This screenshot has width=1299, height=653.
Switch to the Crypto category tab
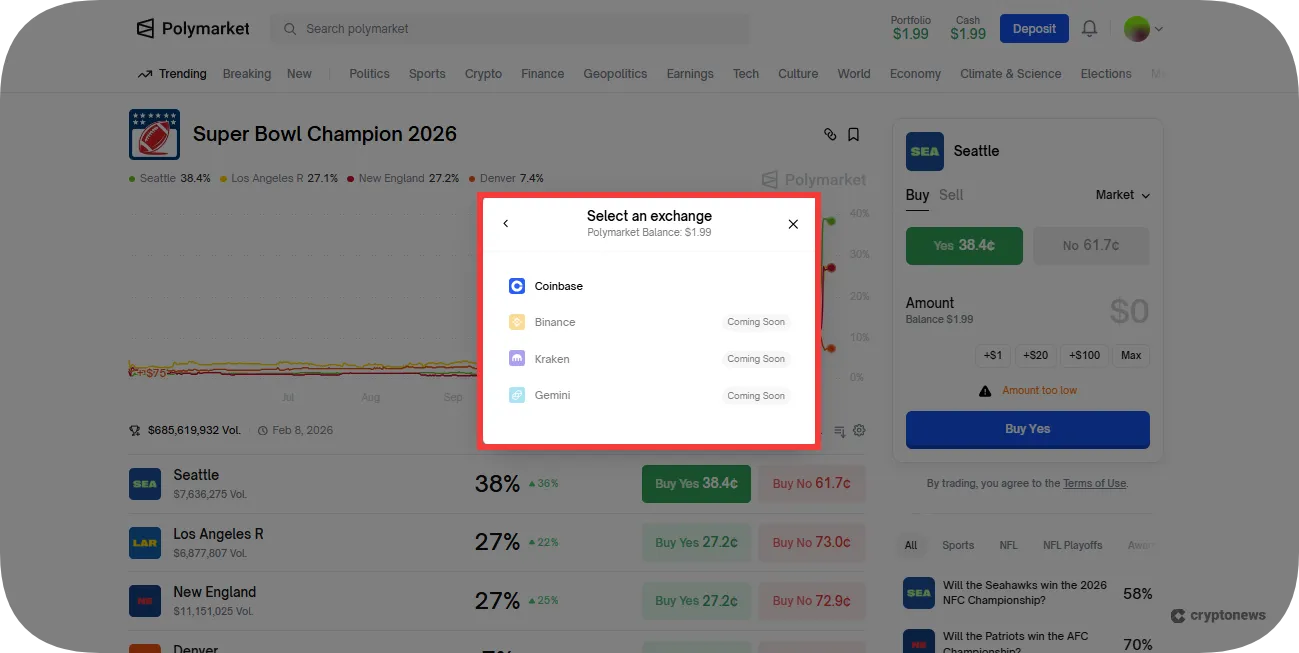(x=483, y=73)
